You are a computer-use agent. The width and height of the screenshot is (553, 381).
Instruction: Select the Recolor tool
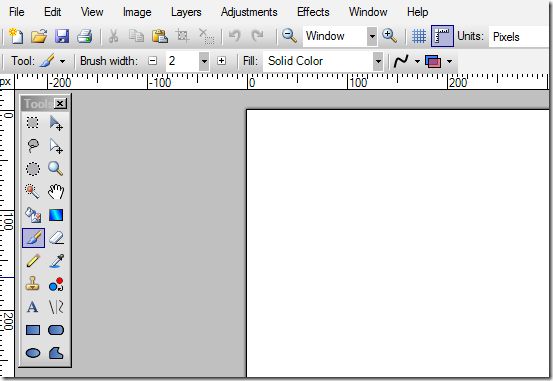(x=56, y=284)
